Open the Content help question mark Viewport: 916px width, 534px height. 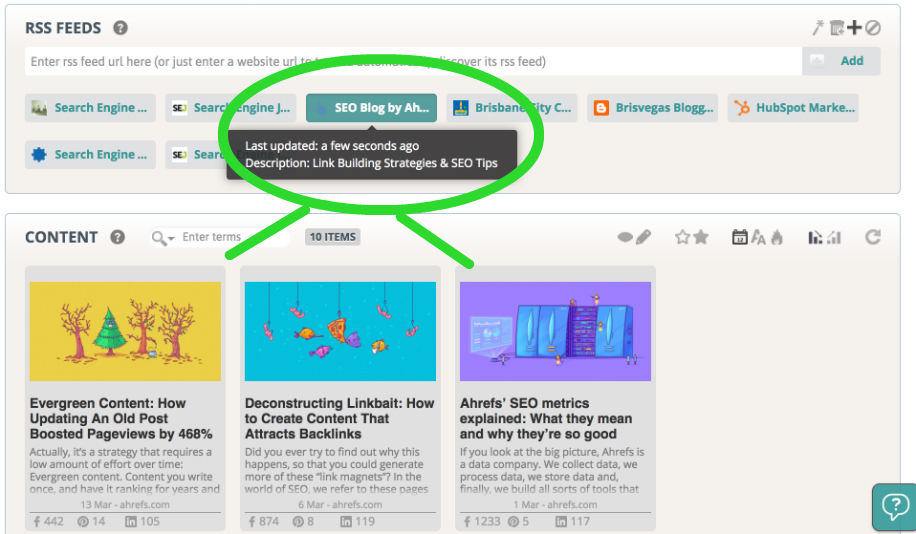[x=117, y=237]
